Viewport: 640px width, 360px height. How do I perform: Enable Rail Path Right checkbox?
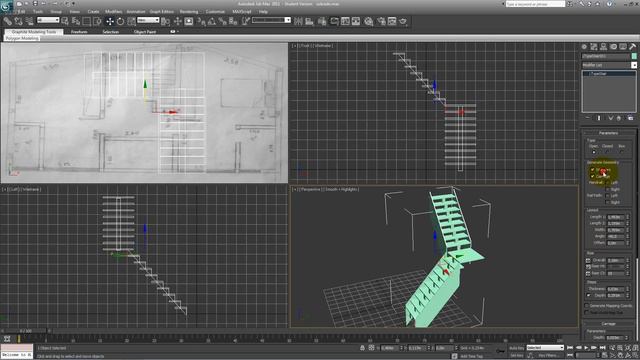click(x=607, y=202)
